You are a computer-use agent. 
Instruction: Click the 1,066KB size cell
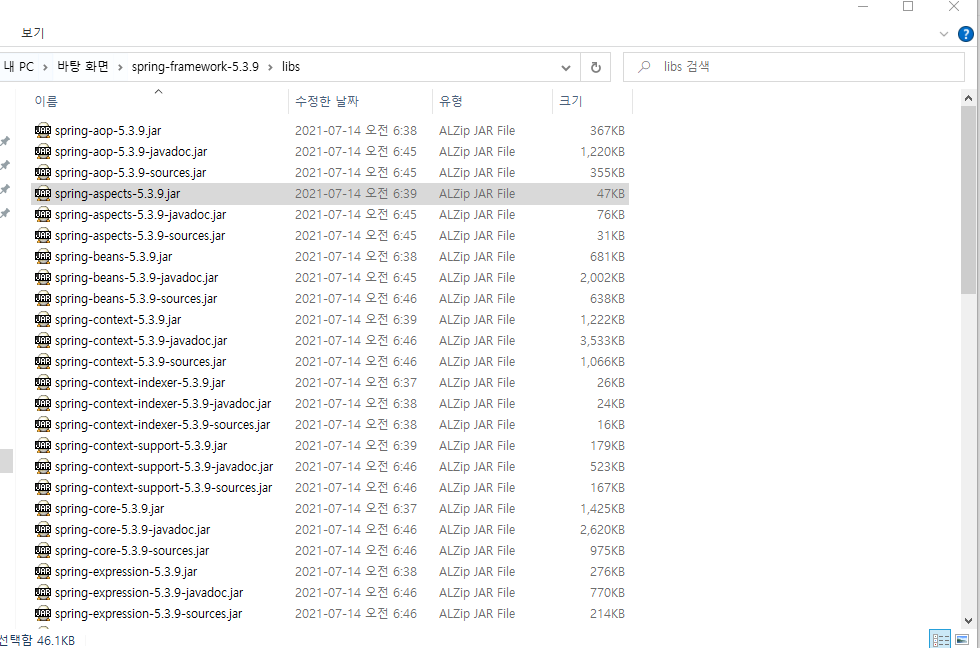(x=602, y=361)
